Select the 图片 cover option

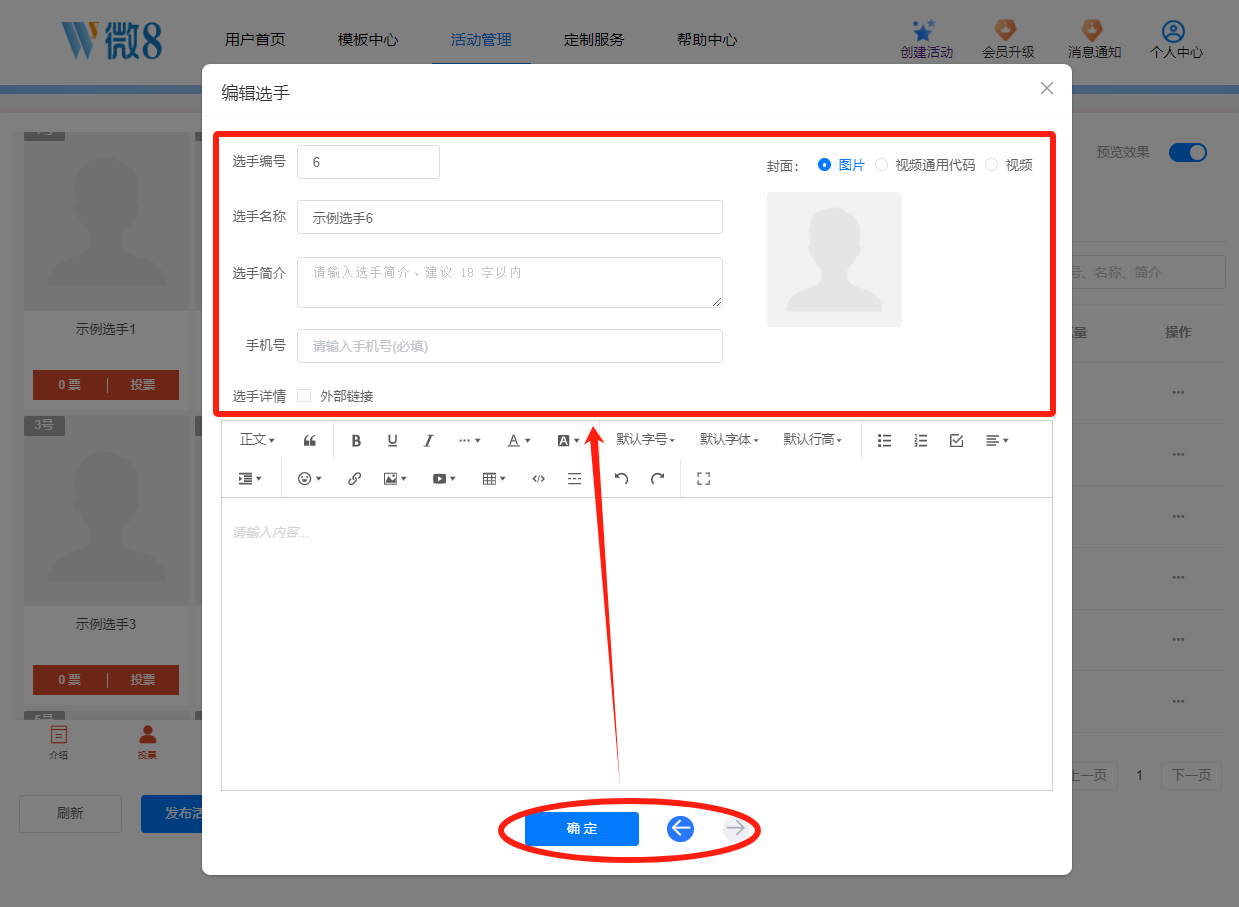point(841,165)
